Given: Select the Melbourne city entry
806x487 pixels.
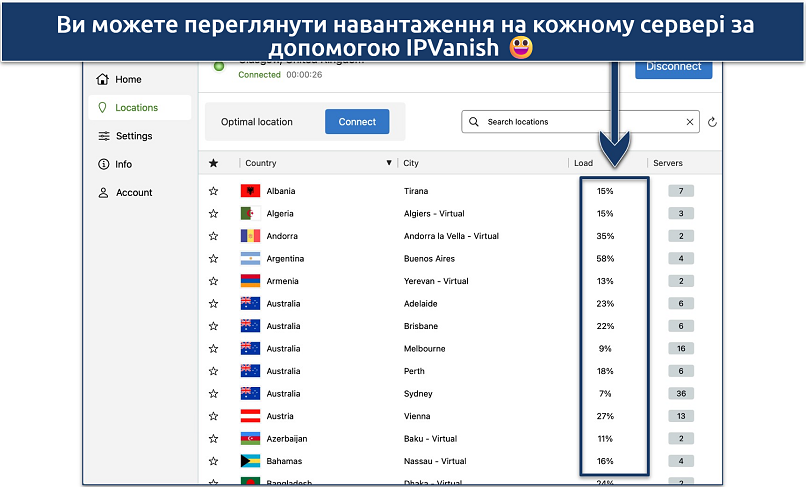Looking at the screenshot, I should [x=425, y=349].
